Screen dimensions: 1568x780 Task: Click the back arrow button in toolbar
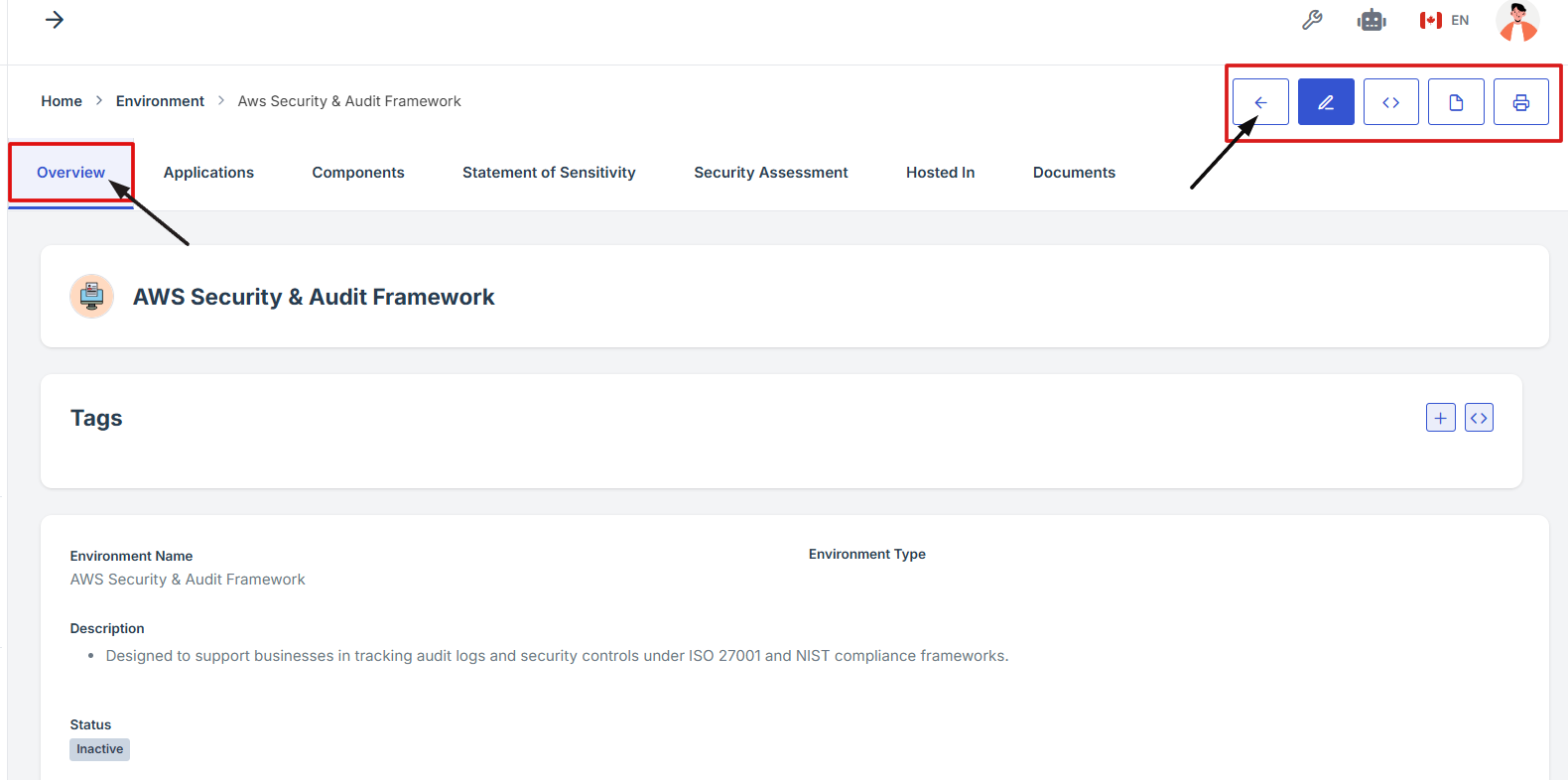click(1260, 102)
